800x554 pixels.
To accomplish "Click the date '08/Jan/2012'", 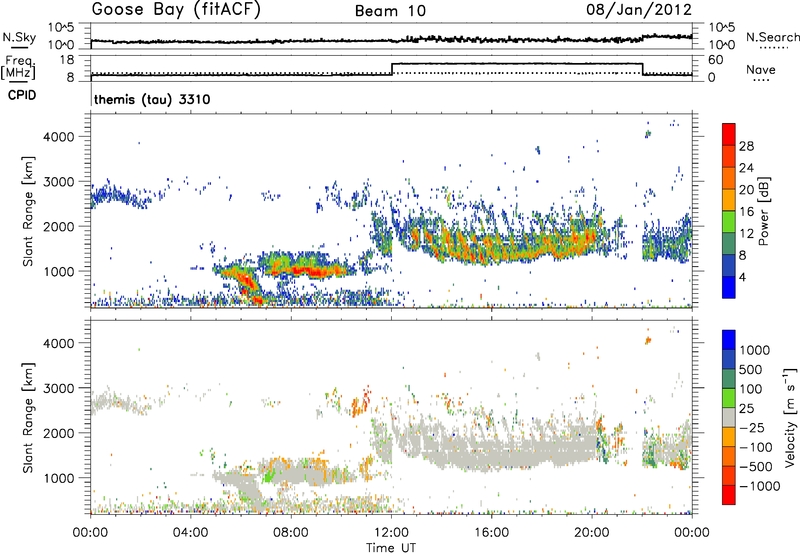I will click(x=639, y=9).
